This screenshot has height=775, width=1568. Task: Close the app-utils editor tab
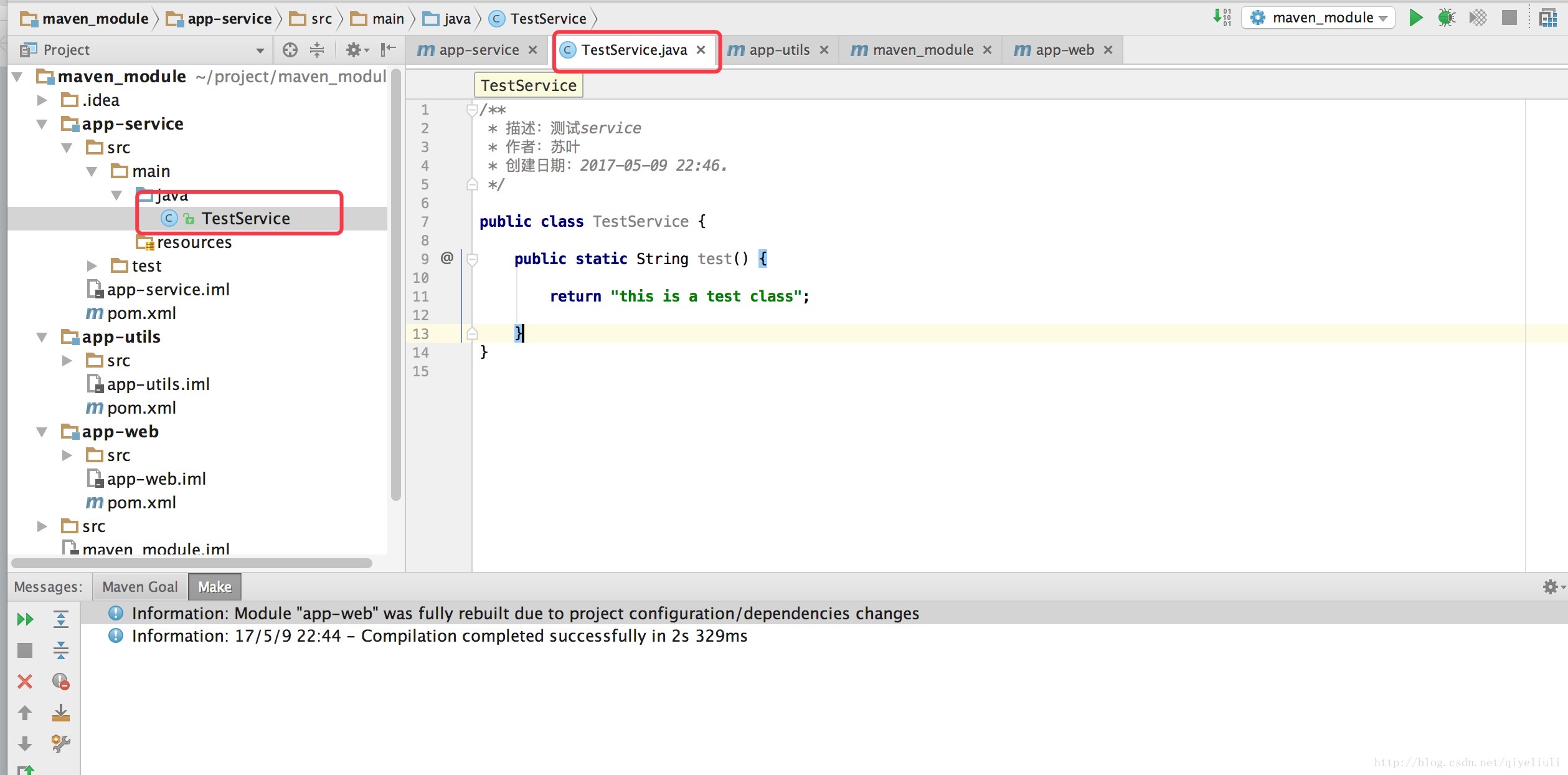(824, 50)
